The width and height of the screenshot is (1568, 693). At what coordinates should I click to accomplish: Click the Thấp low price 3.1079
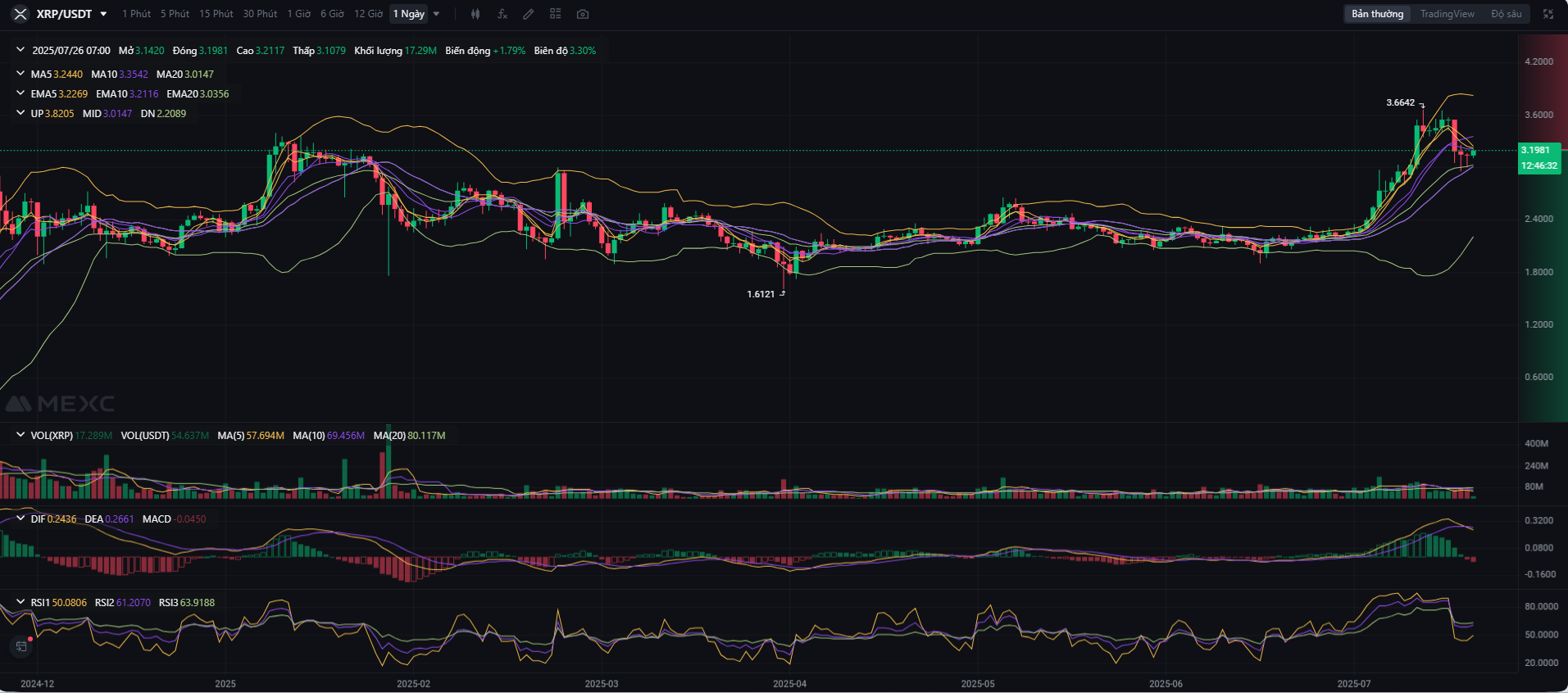coord(331,50)
